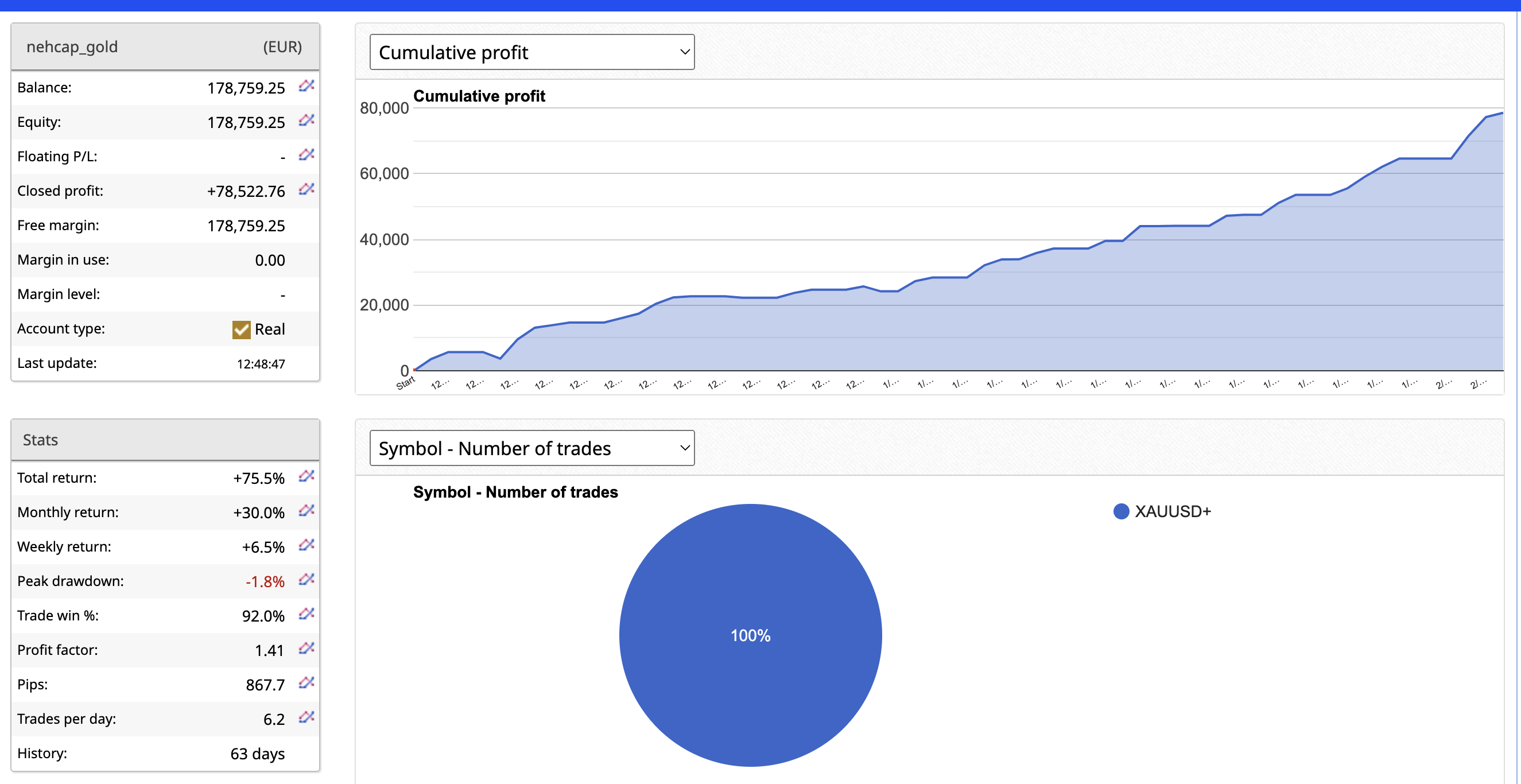Screen dimensions: 1521x784
Task: Click the Trade win % chart icon
Action: (x=306, y=614)
